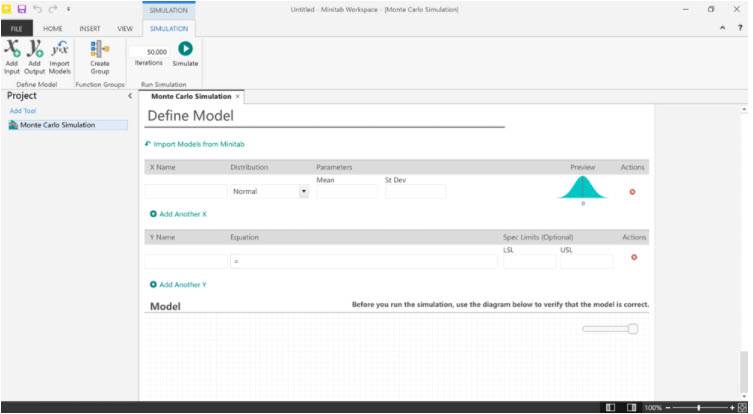Click the USL spec limit field
The width and height of the screenshot is (753, 414).
tap(587, 262)
